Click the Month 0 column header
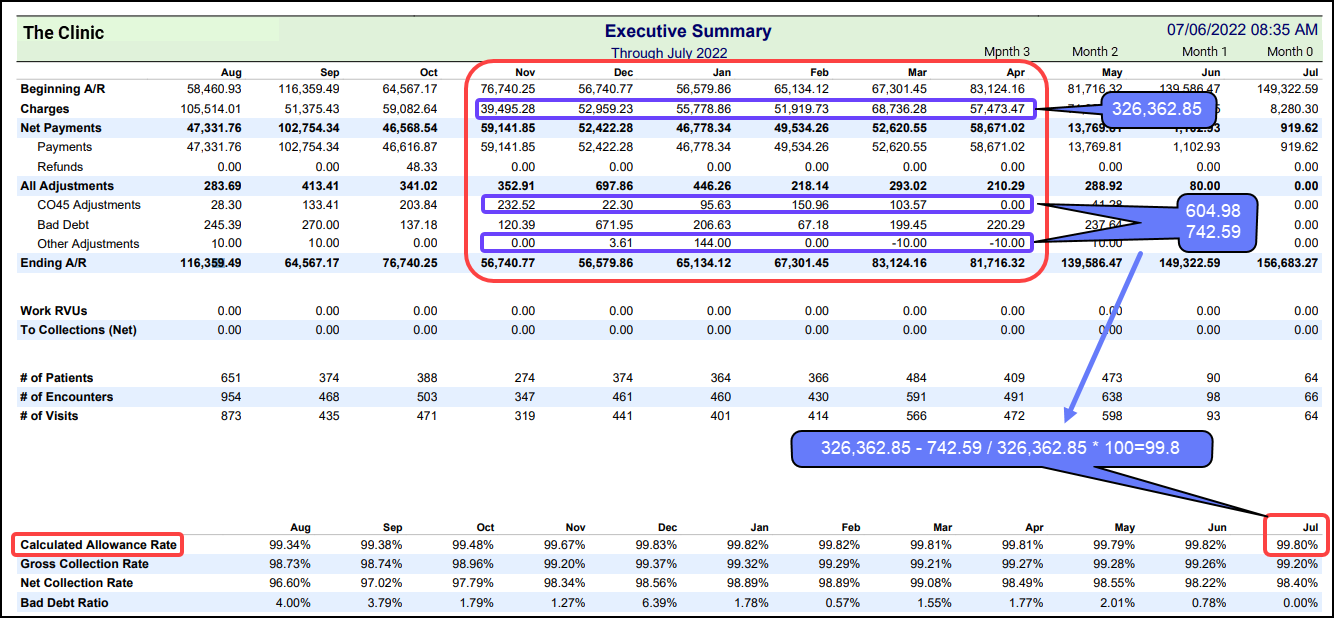Screen dimensions: 1334x618 1291,52
